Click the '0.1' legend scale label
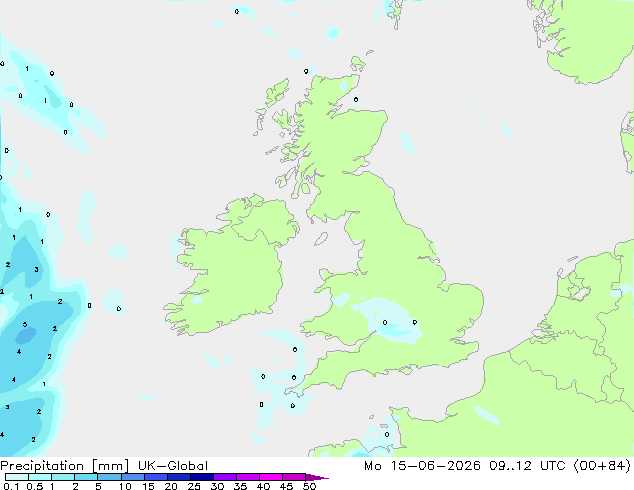The height and width of the screenshot is (490, 634). pyautogui.click(x=11, y=486)
